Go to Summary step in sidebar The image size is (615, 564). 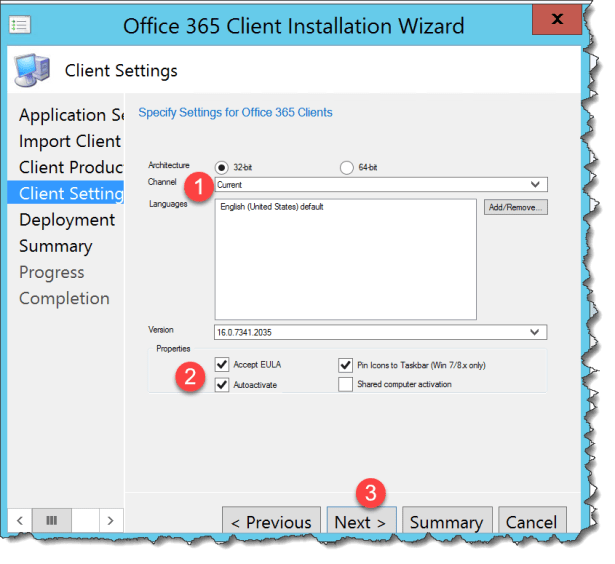56,246
